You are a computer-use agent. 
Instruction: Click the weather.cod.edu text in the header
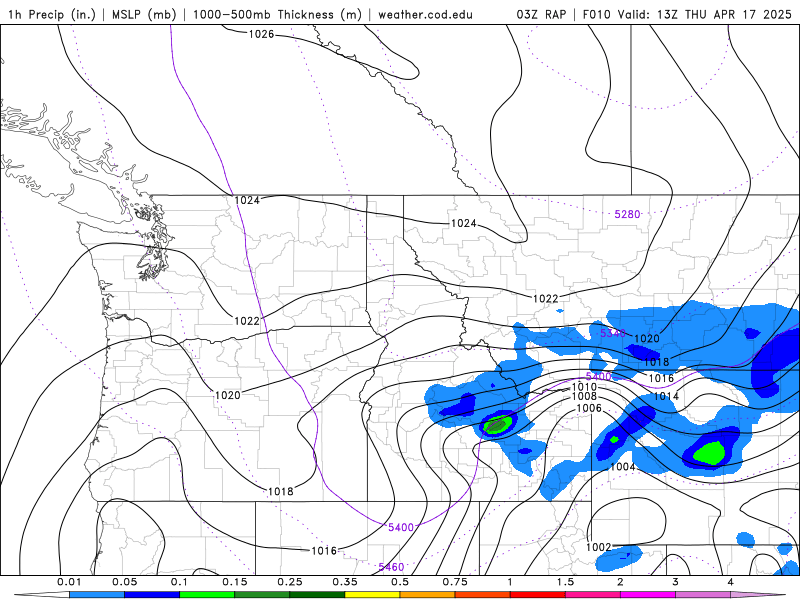tap(425, 14)
